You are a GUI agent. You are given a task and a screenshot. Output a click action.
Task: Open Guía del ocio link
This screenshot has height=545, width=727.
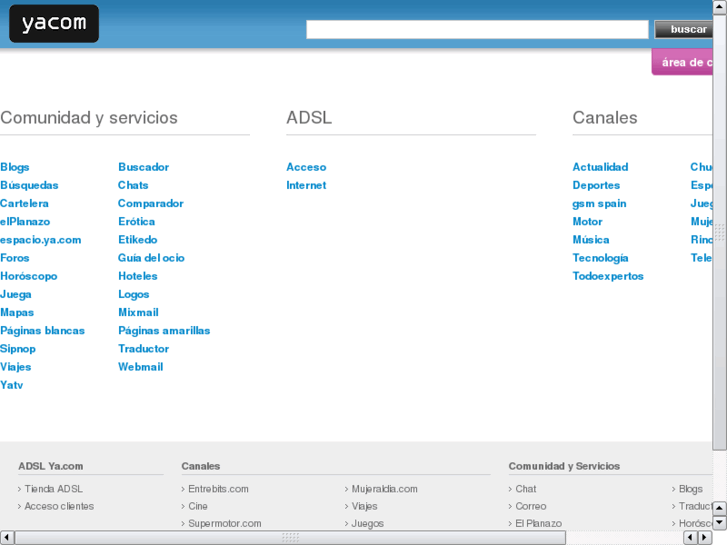pos(151,258)
